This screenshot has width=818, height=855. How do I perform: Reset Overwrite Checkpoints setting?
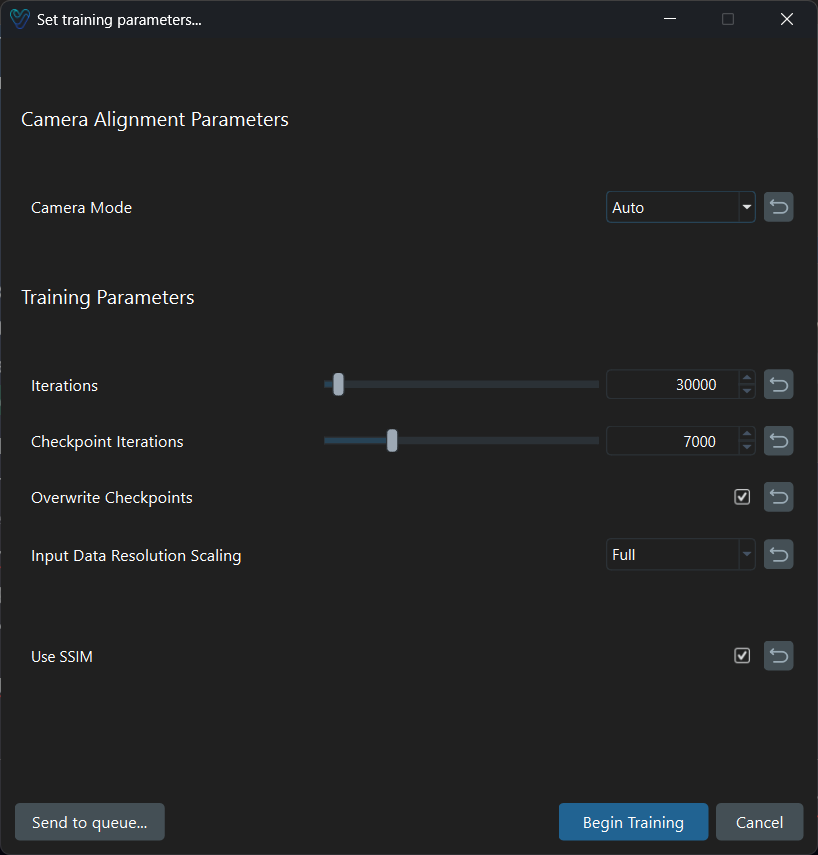778,497
